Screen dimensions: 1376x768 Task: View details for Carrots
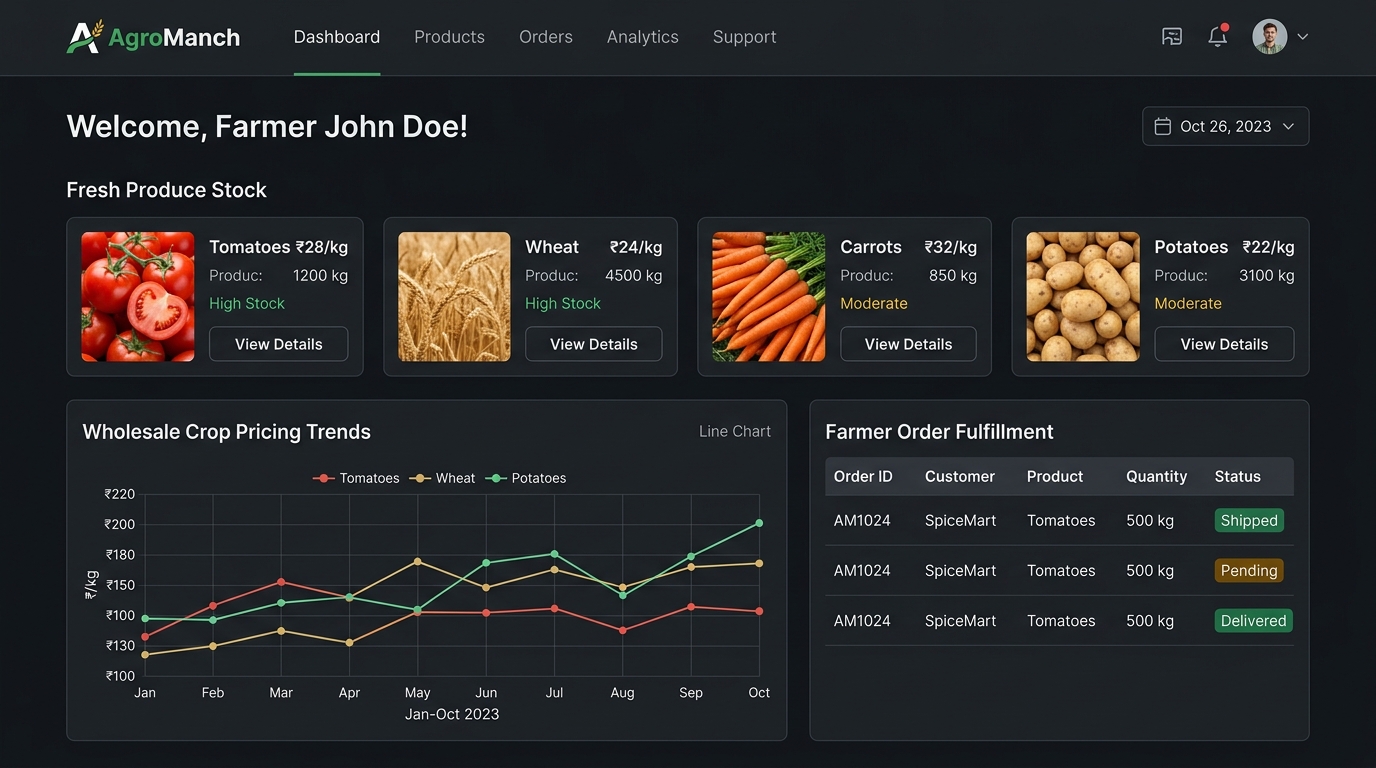click(908, 344)
